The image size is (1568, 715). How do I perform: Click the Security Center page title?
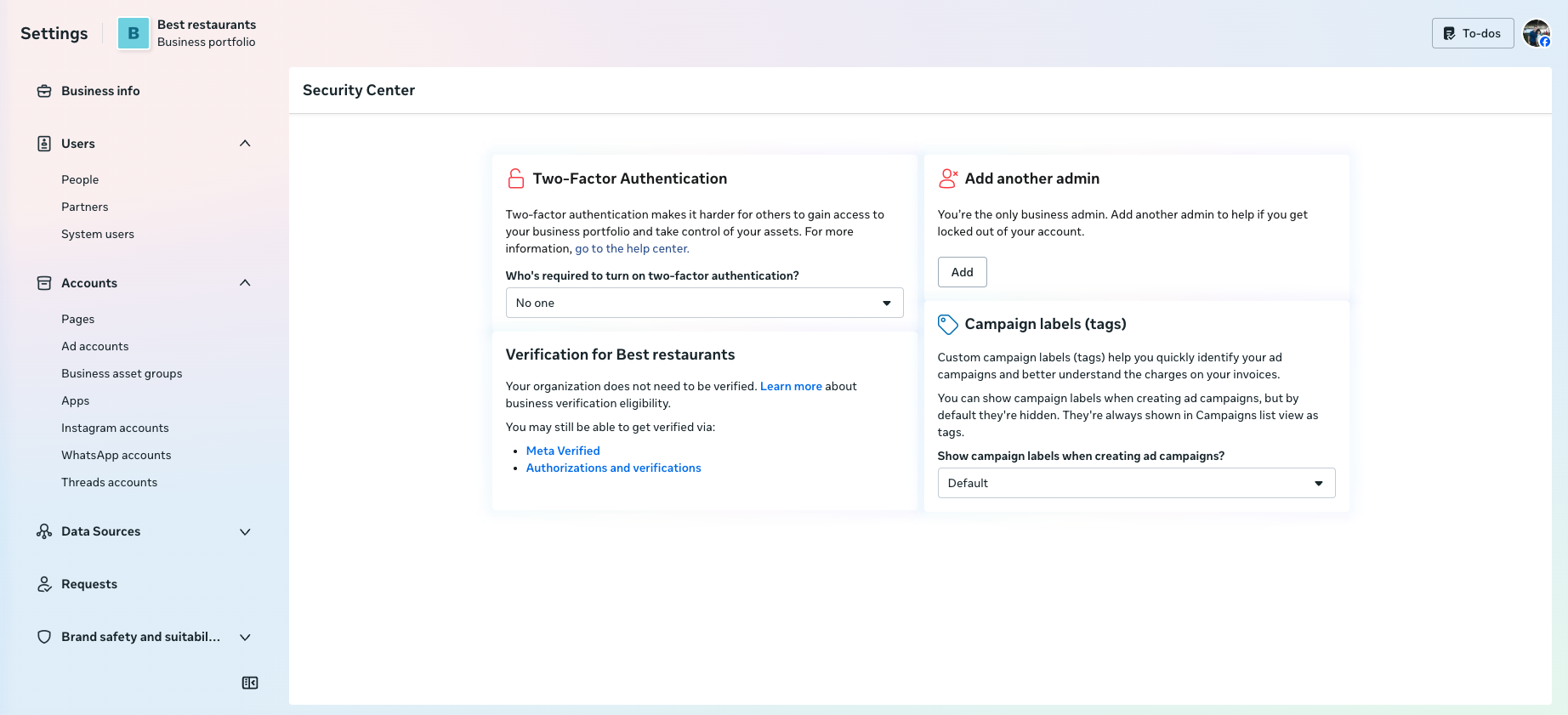coord(359,90)
